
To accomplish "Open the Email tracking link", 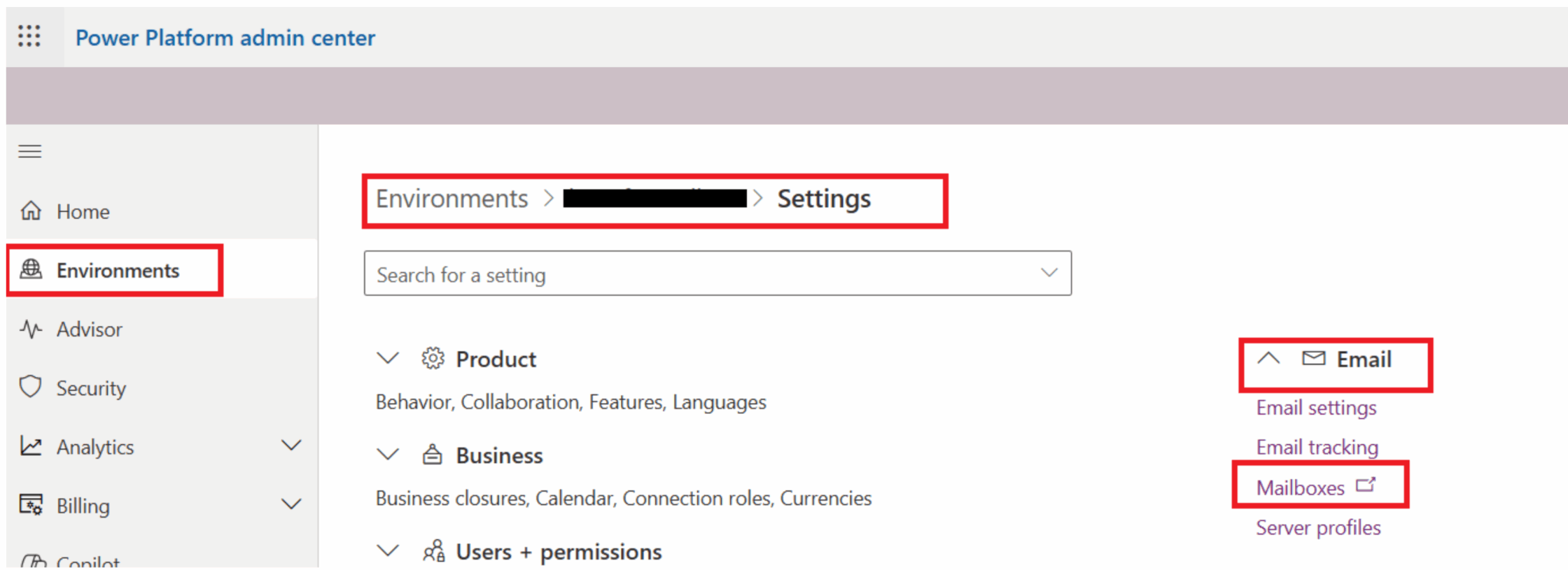I will (1317, 447).
